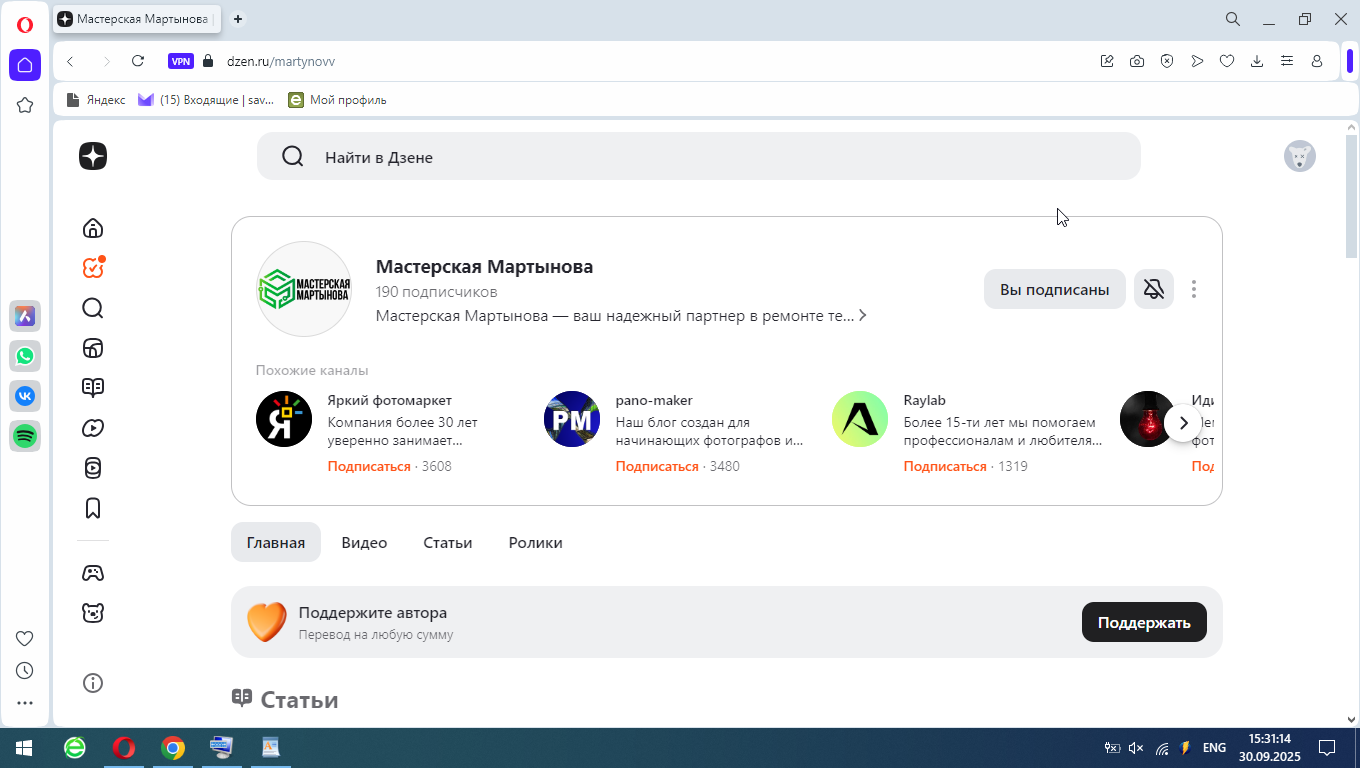This screenshot has height=768, width=1360.
Task: Subscribe to Яркий фотомаркет
Action: pos(369,466)
